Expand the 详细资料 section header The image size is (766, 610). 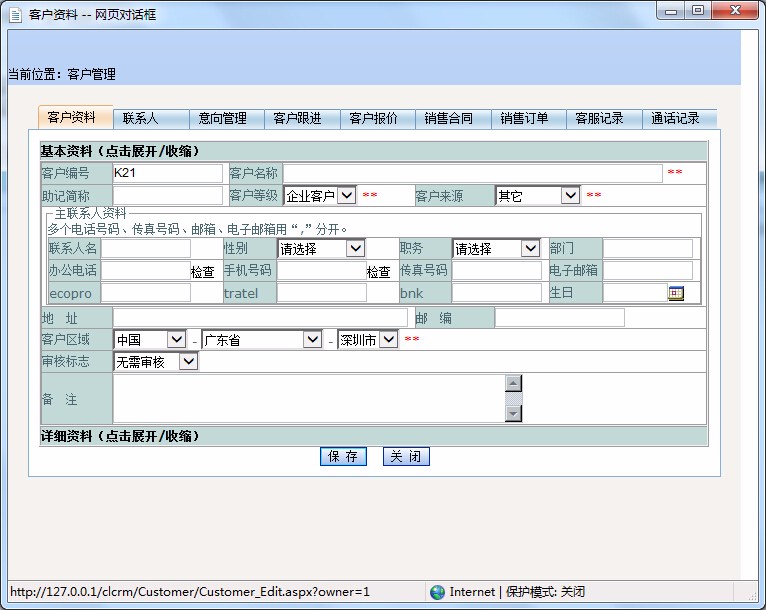pos(374,436)
